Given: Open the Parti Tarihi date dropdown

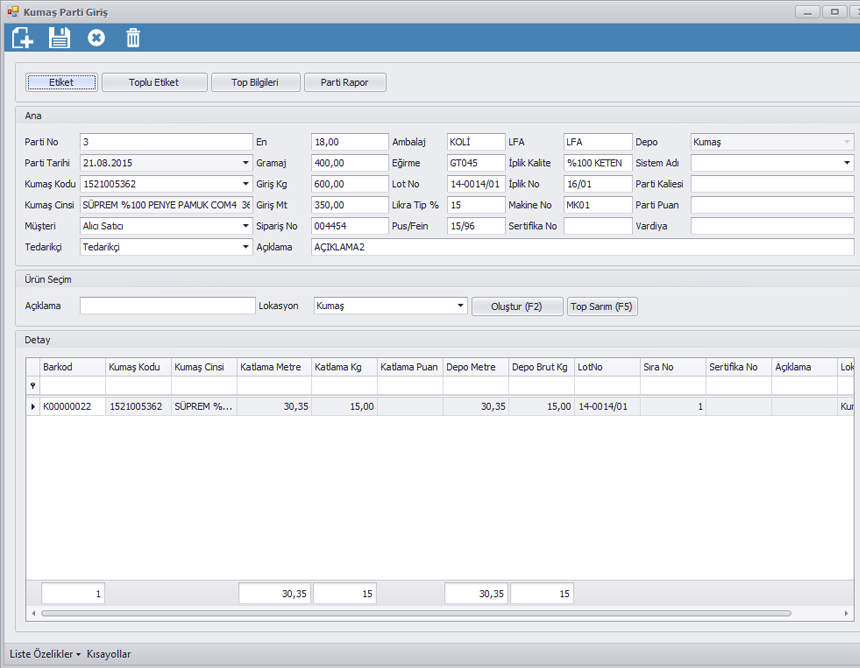Looking at the screenshot, I should (246, 163).
